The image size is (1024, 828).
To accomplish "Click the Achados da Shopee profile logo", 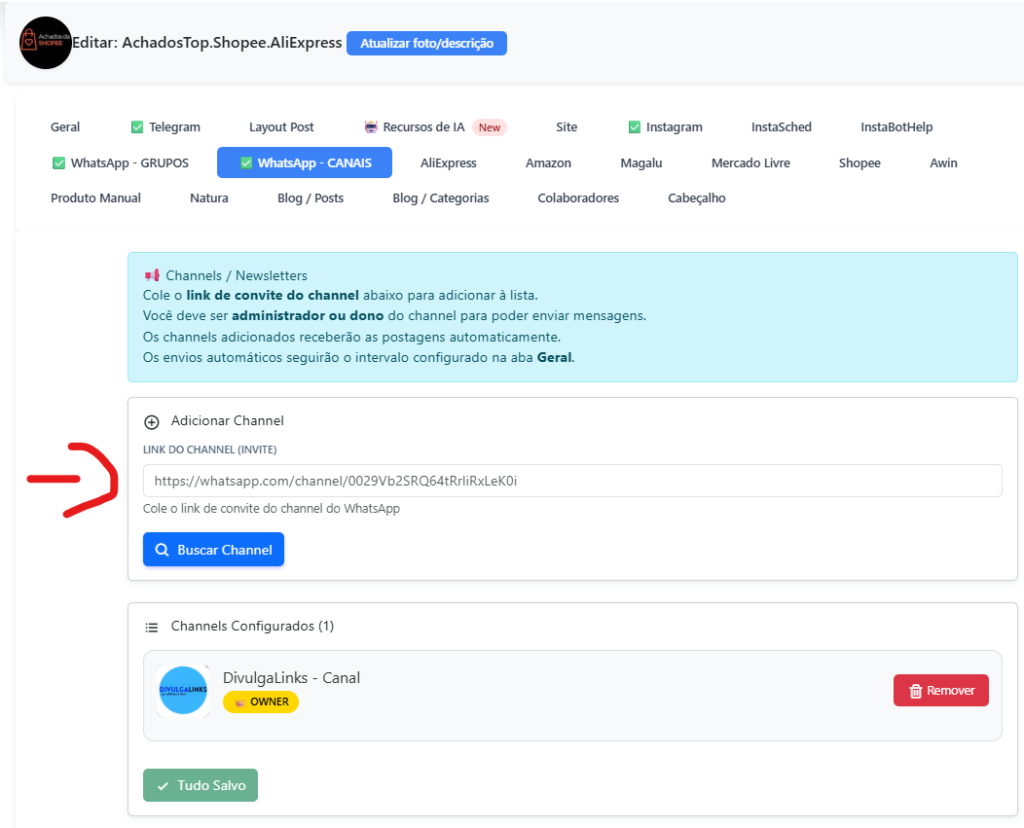I will [x=45, y=43].
